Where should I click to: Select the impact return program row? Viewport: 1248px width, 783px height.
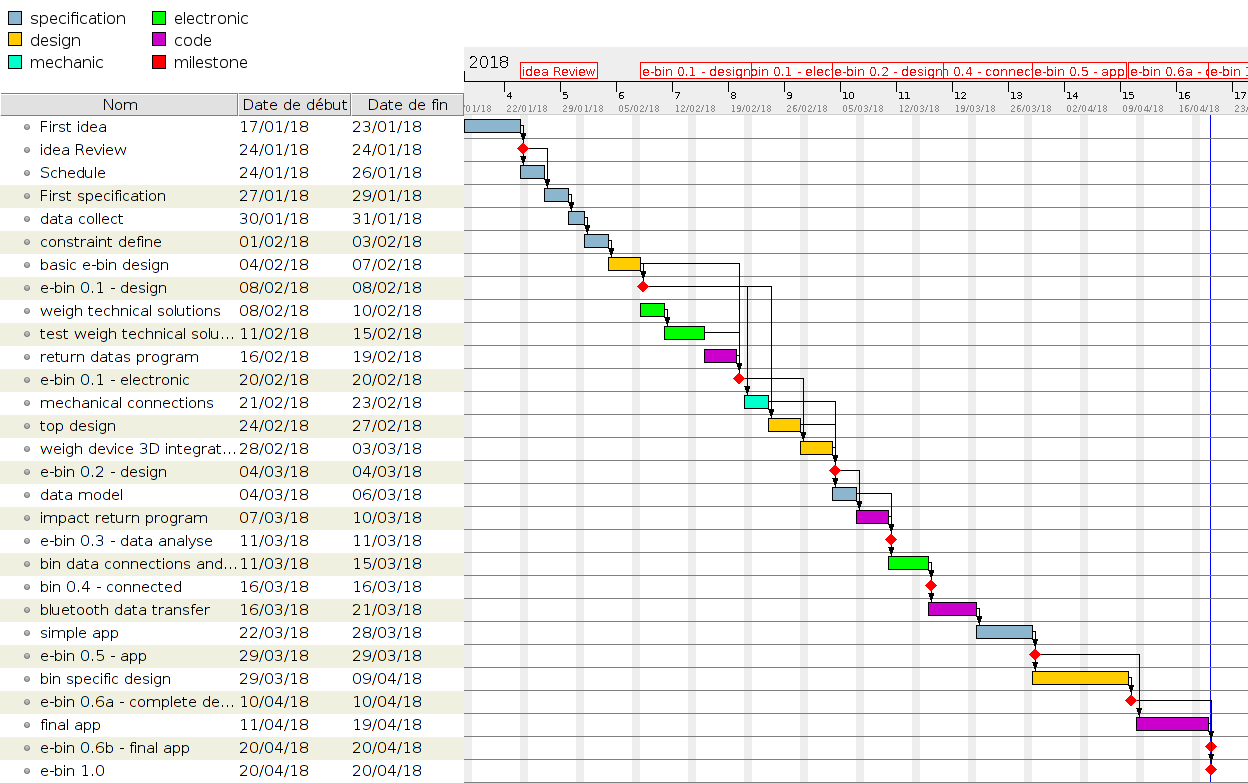pos(232,518)
